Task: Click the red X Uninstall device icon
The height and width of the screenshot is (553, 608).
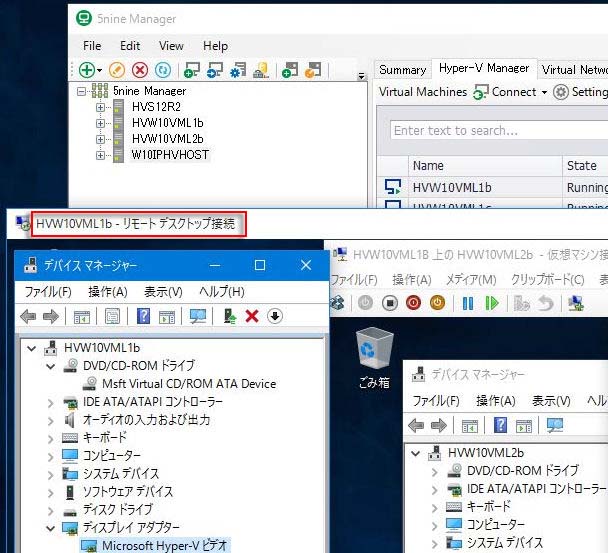Action: click(x=252, y=316)
